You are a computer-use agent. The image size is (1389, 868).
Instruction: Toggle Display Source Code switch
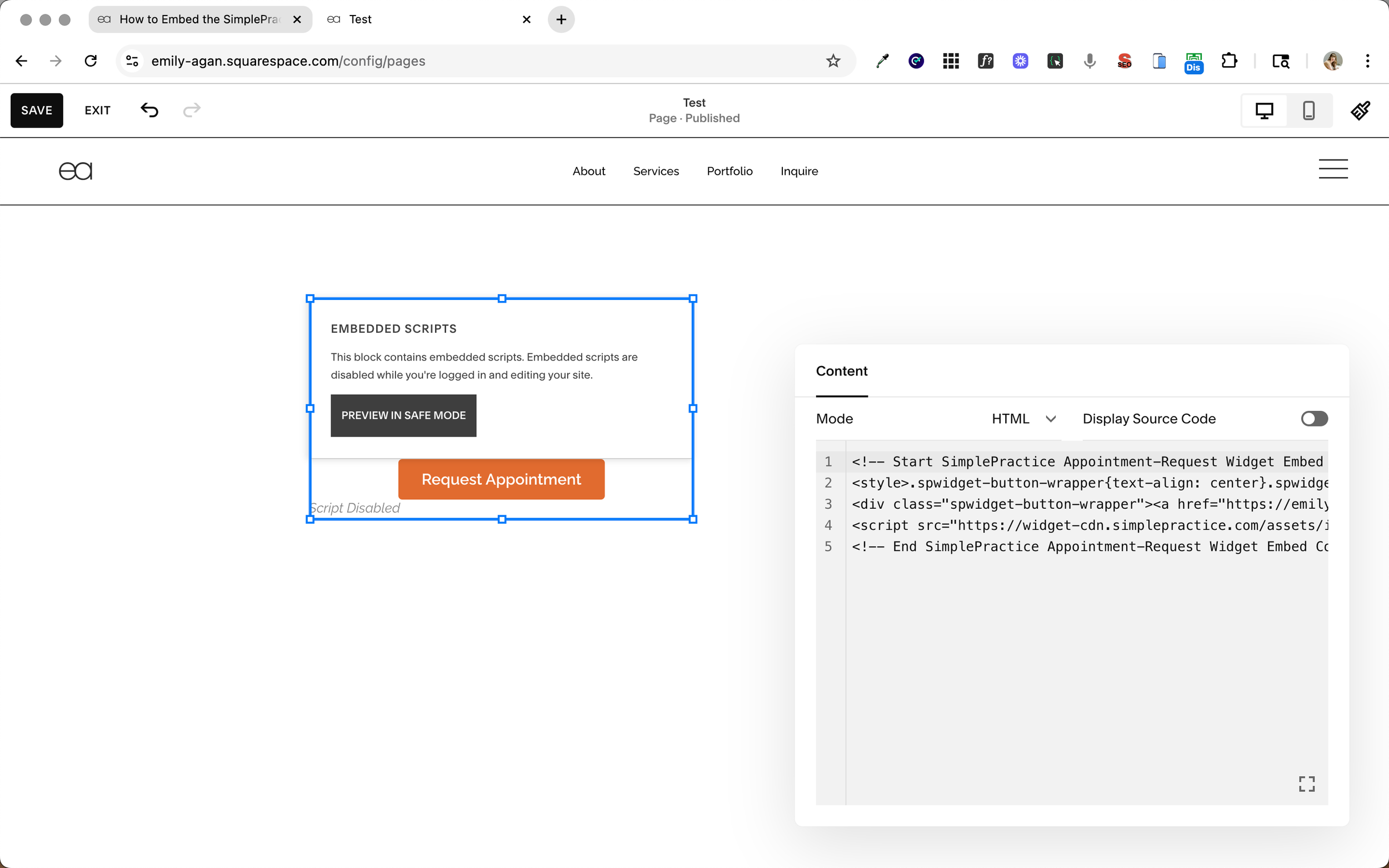click(x=1314, y=419)
